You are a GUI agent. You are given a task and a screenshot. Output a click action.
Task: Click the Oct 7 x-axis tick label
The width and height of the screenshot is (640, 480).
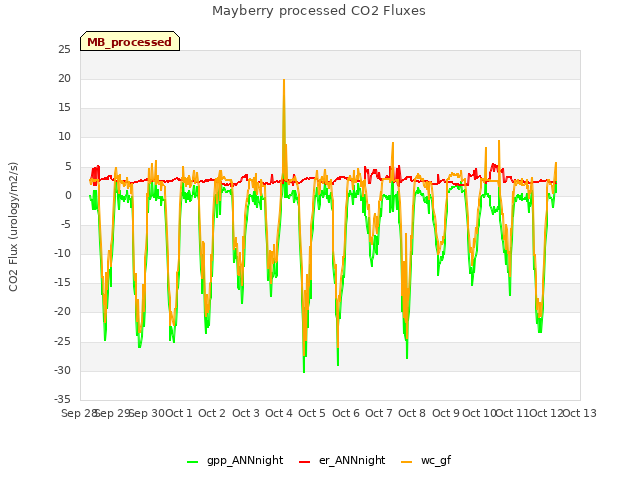(x=379, y=413)
